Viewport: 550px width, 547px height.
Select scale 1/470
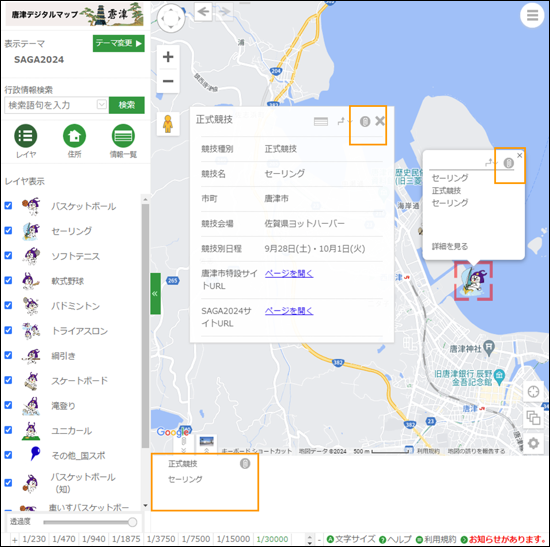(x=63, y=539)
